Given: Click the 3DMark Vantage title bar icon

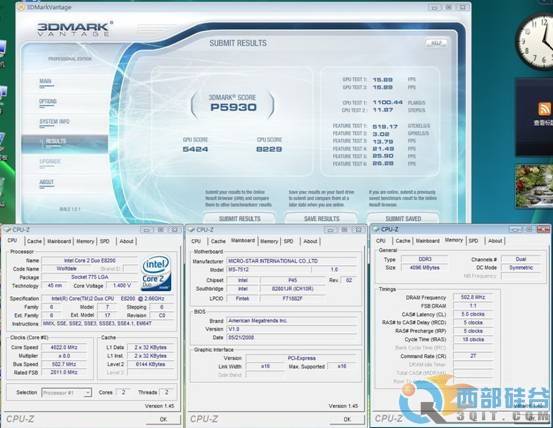Looking at the screenshot, I should tap(21, 7).
